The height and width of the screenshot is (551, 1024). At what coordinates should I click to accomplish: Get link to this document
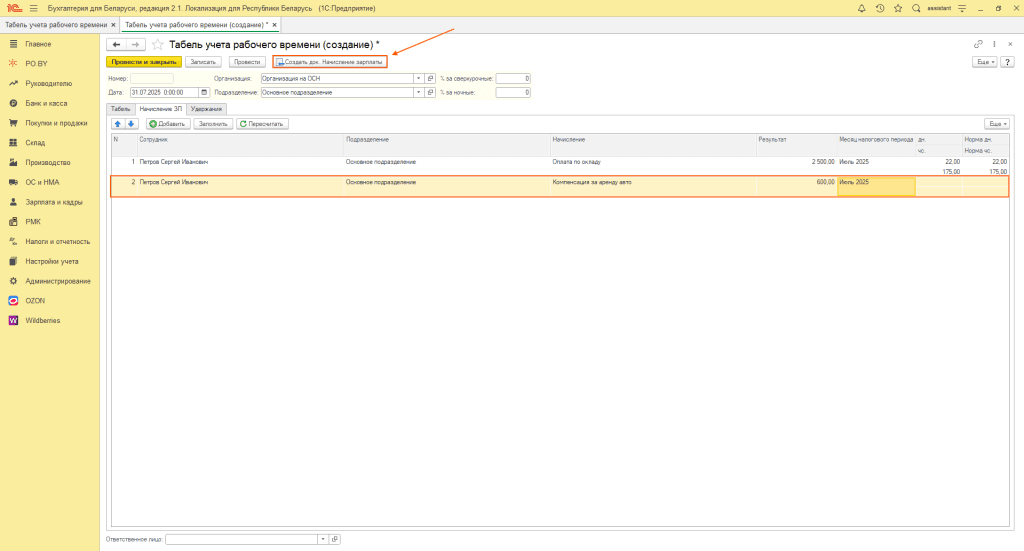[978, 44]
